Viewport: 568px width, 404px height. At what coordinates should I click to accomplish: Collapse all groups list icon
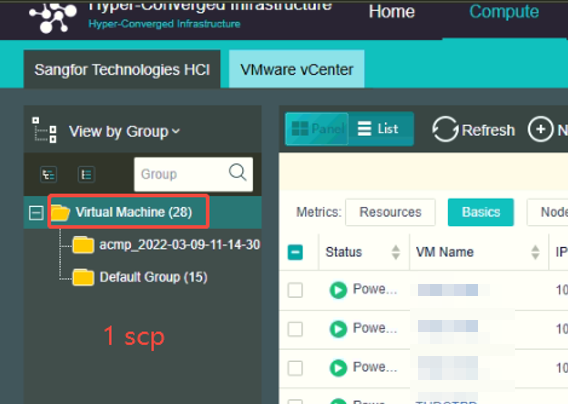[x=86, y=175]
